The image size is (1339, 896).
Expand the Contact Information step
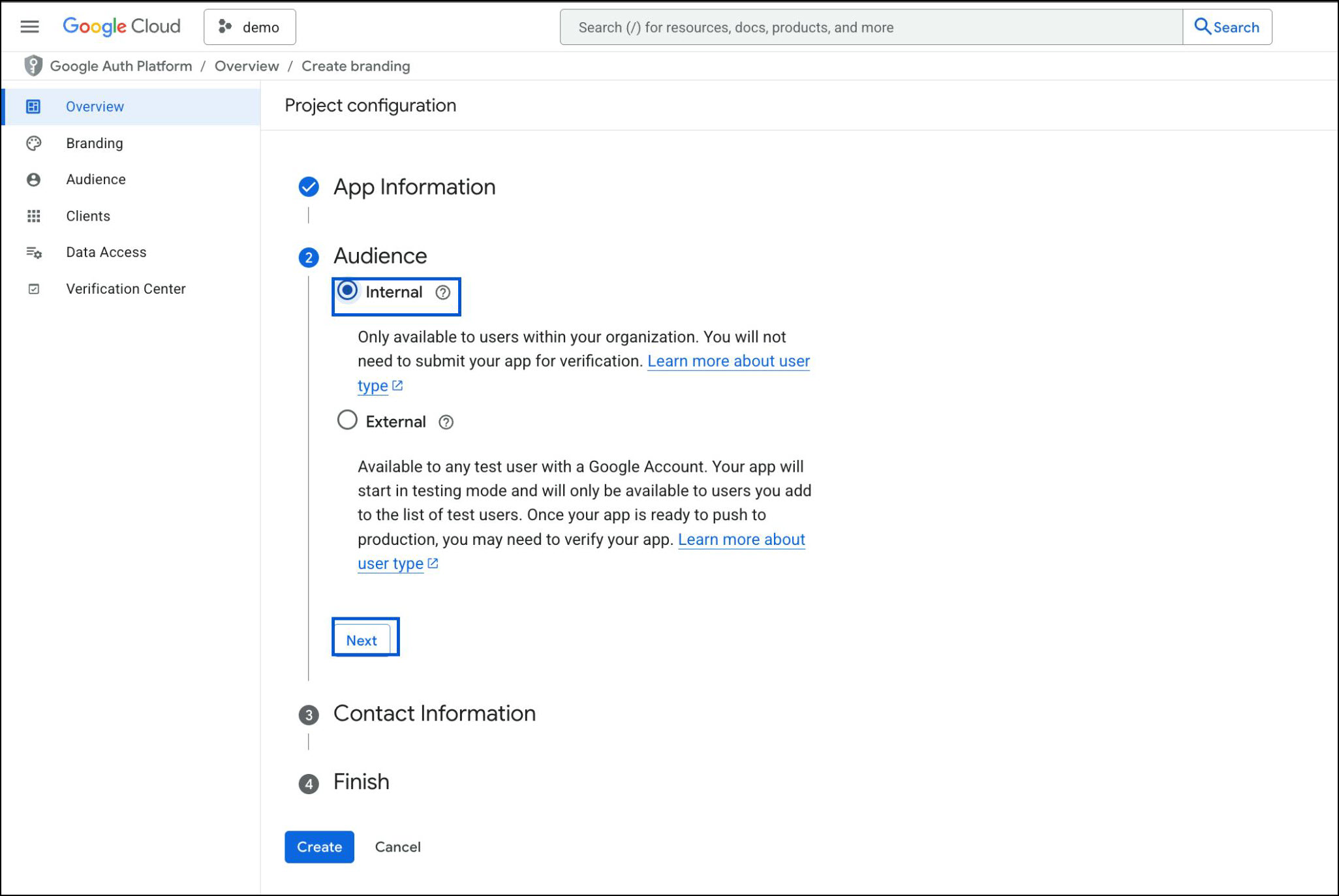tap(434, 713)
